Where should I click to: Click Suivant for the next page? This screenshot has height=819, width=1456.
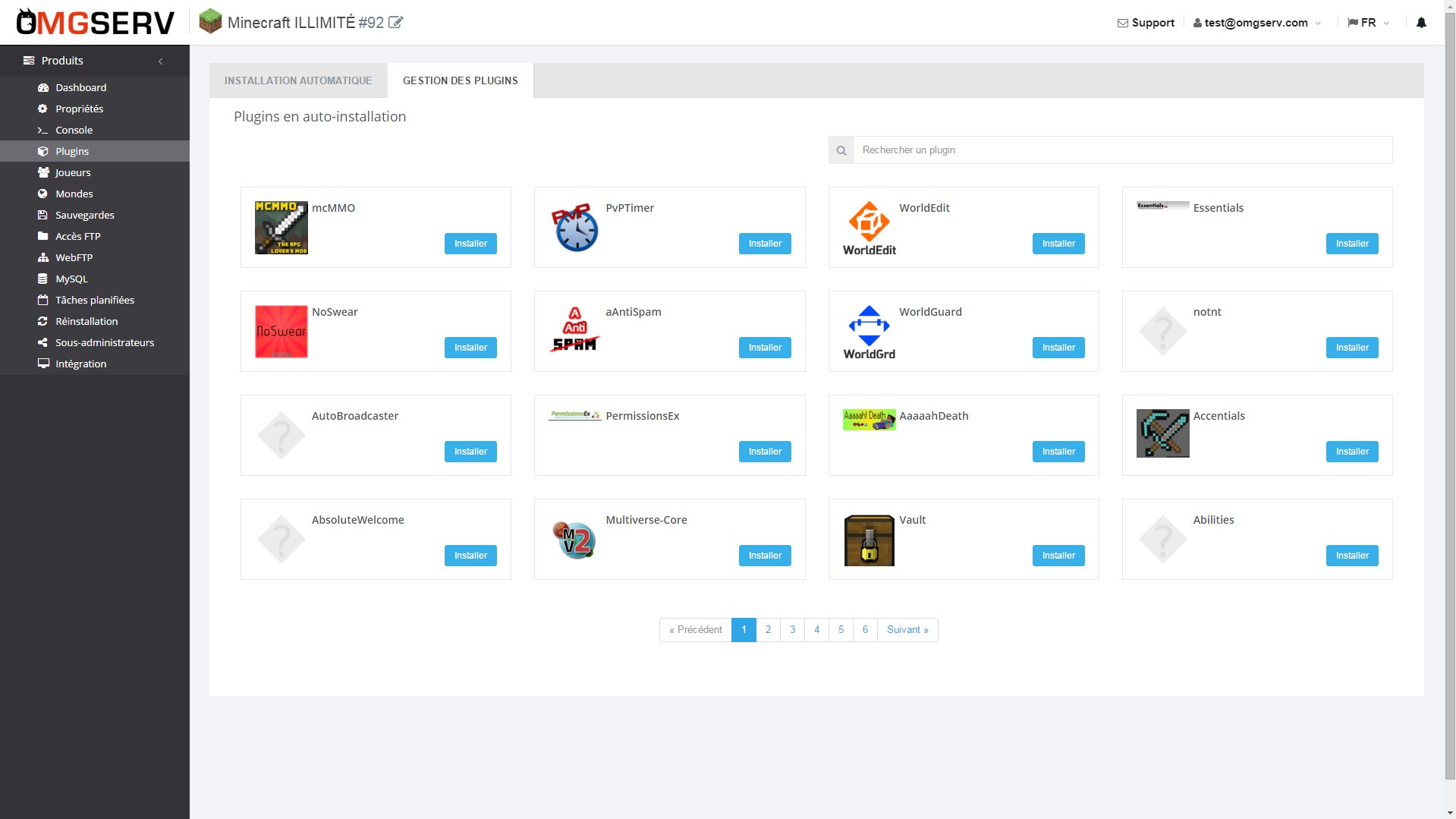point(907,630)
